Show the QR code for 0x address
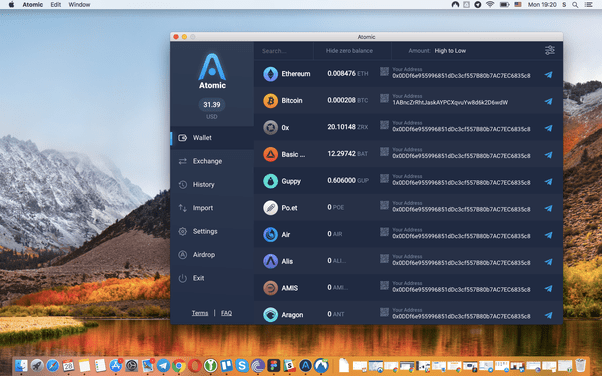The width and height of the screenshot is (602, 376). (x=384, y=125)
